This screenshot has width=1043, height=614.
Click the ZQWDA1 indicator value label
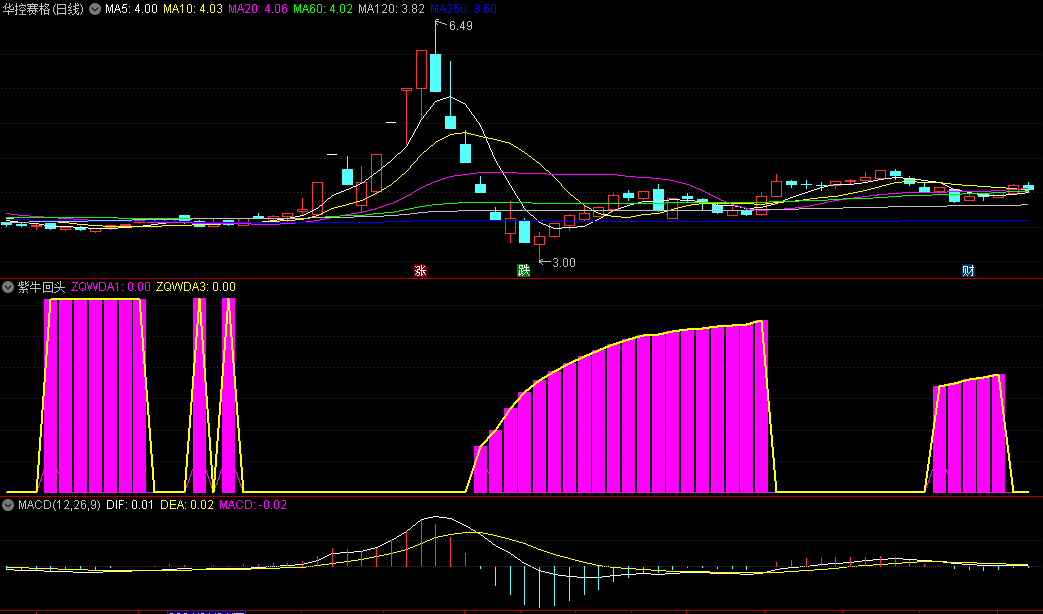click(x=111, y=287)
